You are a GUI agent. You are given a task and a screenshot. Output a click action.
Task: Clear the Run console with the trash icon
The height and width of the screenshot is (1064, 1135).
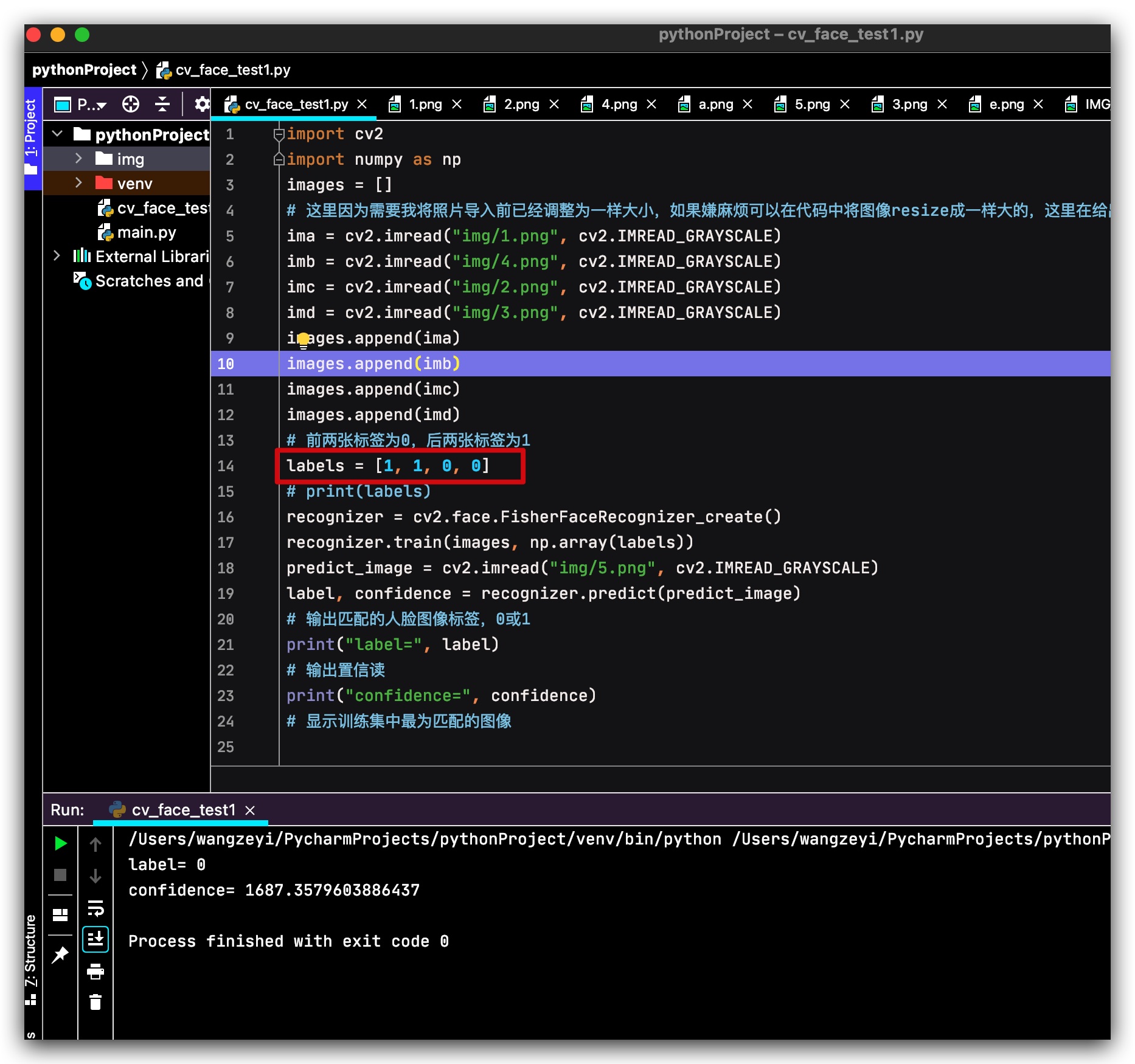[x=95, y=1002]
